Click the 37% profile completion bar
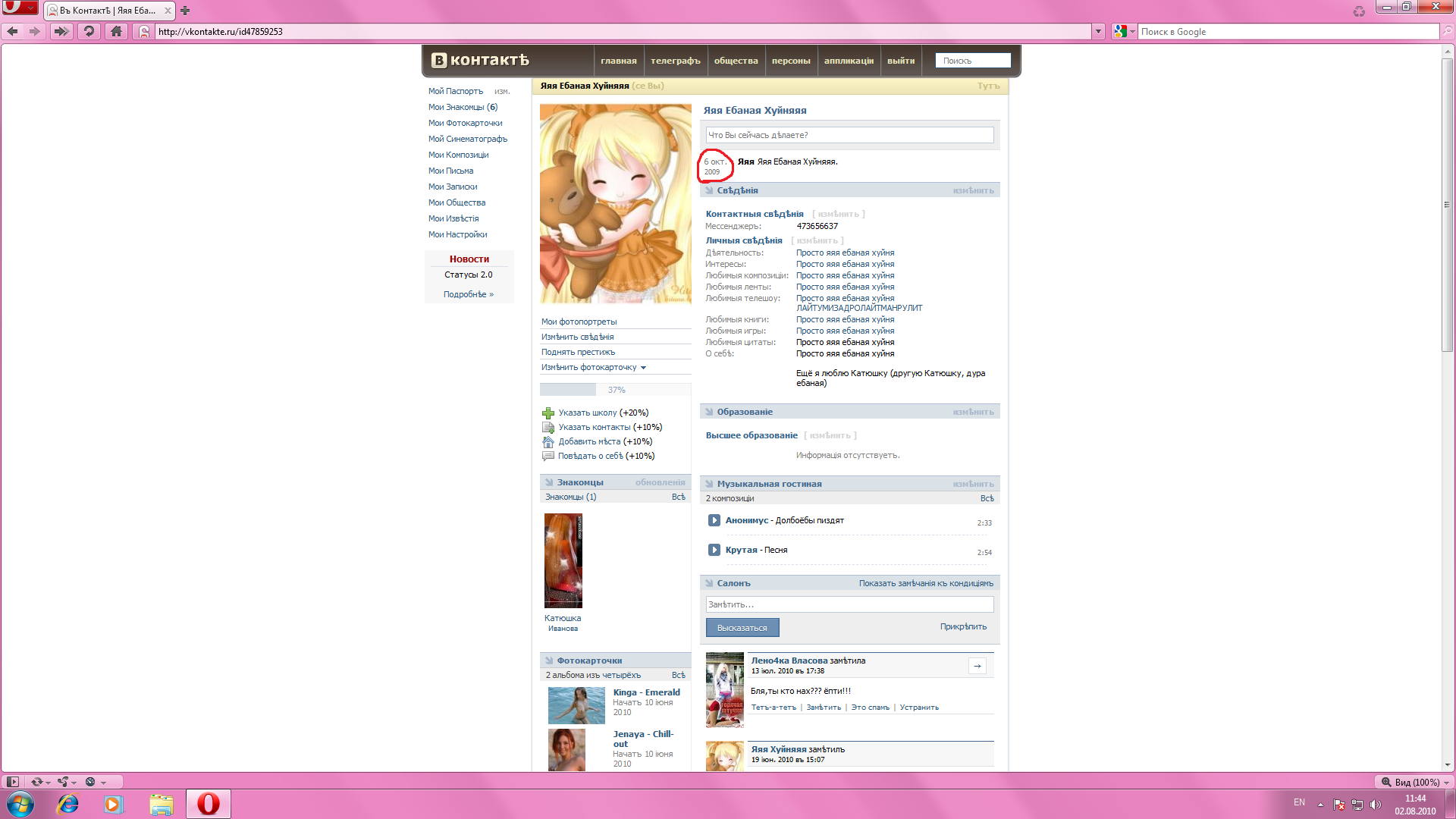 [616, 390]
